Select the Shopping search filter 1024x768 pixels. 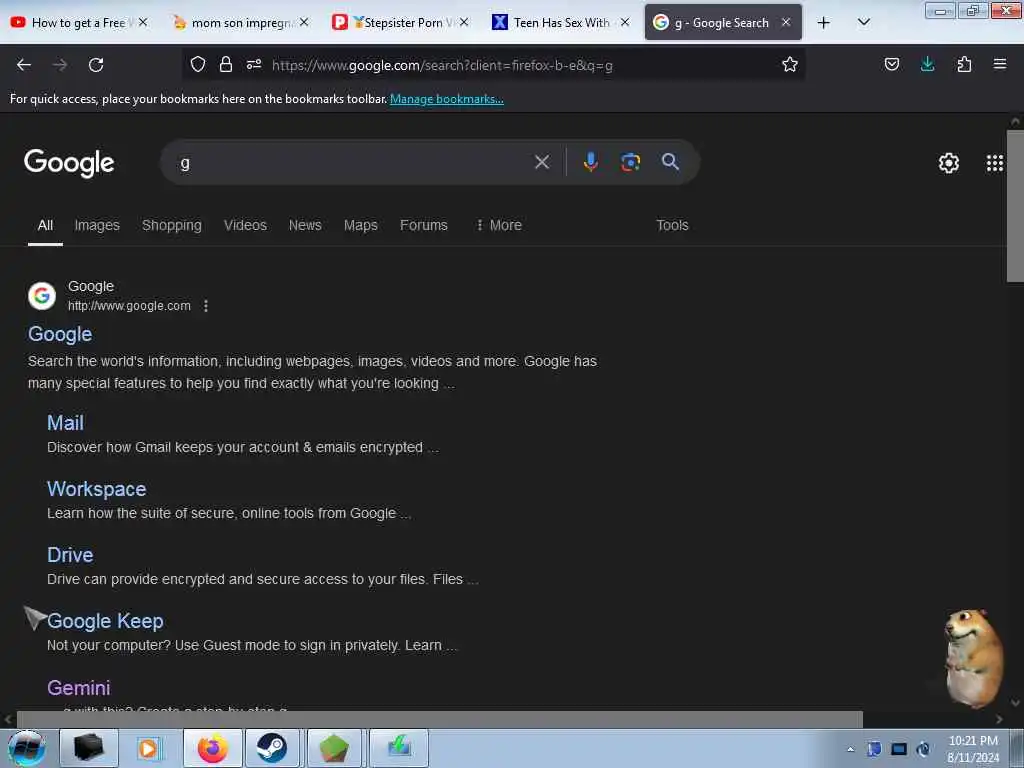point(172,225)
